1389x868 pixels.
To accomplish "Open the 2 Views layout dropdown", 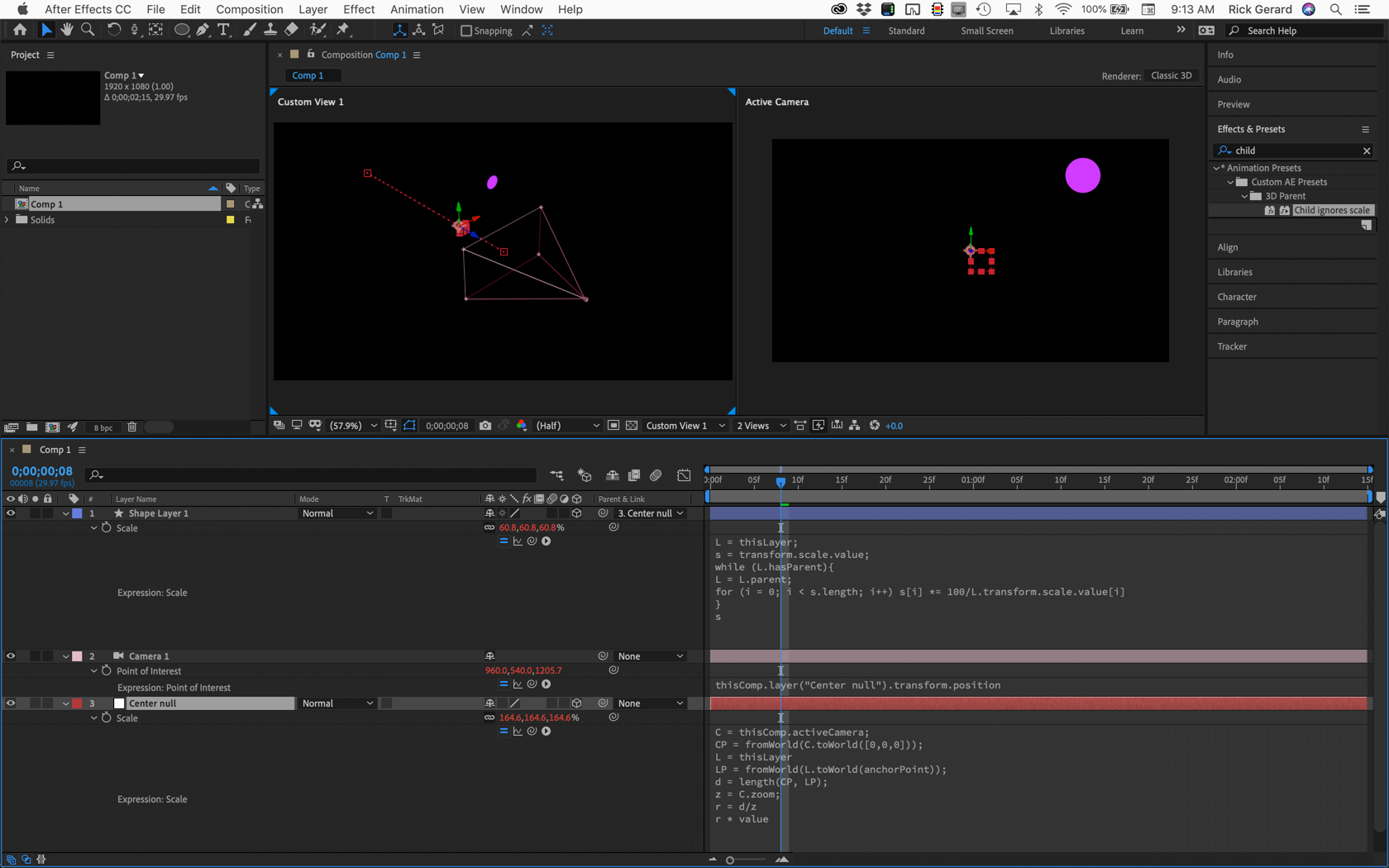I will pos(761,426).
